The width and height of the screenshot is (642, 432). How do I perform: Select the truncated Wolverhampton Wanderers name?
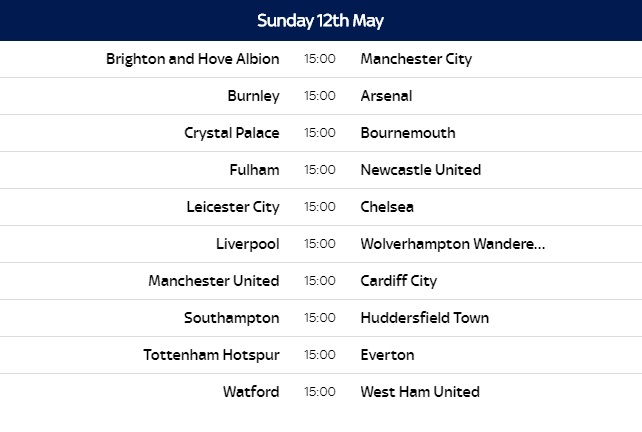(452, 244)
